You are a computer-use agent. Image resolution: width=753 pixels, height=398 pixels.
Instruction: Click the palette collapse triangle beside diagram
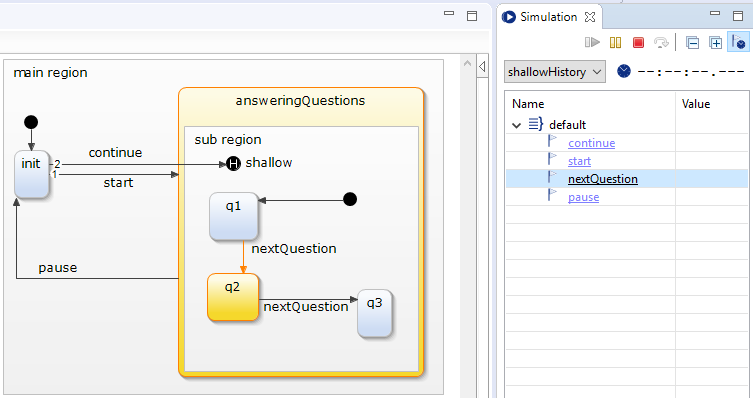(x=483, y=66)
